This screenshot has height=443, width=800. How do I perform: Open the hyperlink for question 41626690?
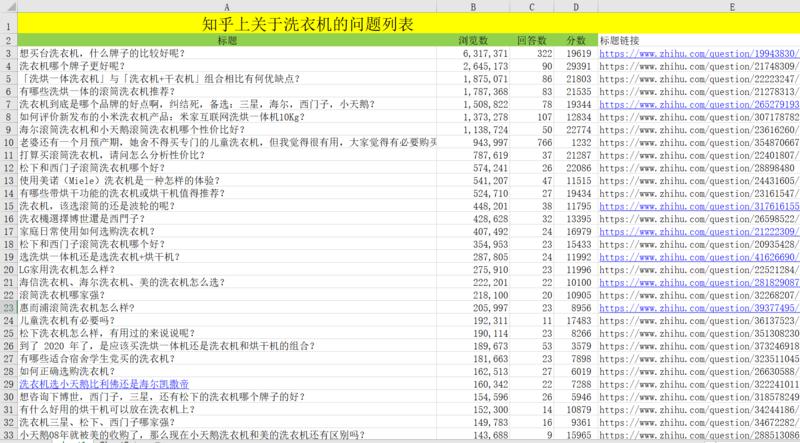coord(699,257)
